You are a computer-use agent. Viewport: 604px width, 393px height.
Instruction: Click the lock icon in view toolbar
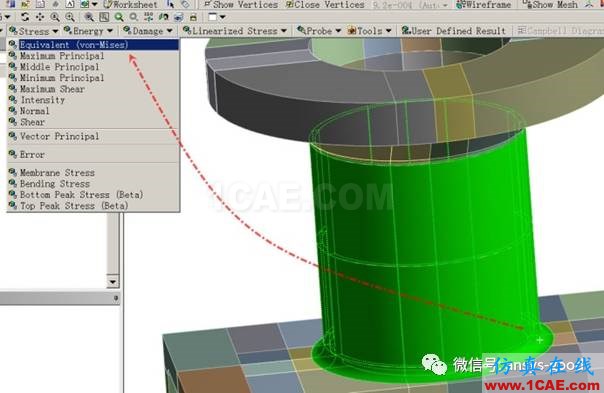[x=193, y=17]
